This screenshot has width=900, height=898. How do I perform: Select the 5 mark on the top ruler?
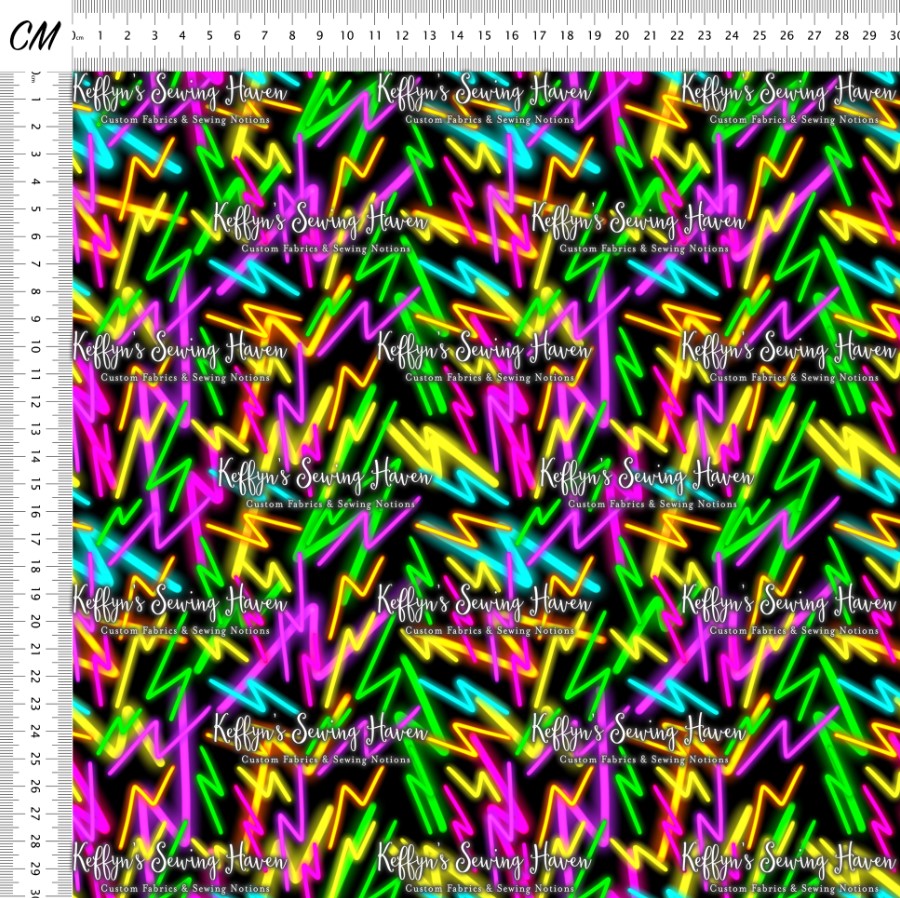210,36
